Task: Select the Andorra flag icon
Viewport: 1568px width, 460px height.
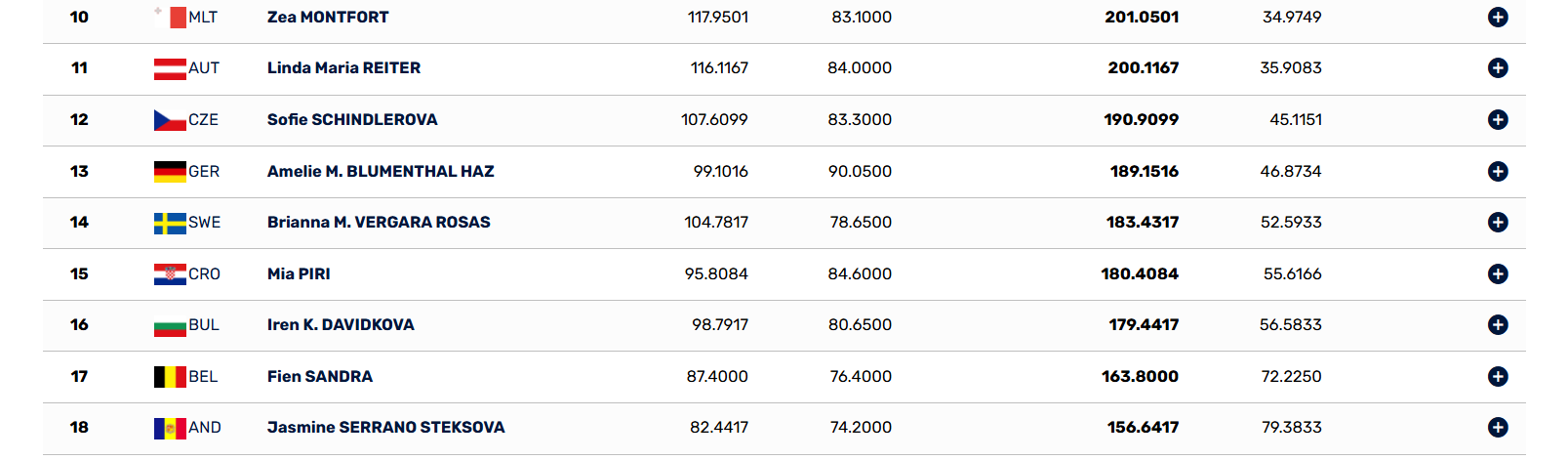Action: pos(170,428)
